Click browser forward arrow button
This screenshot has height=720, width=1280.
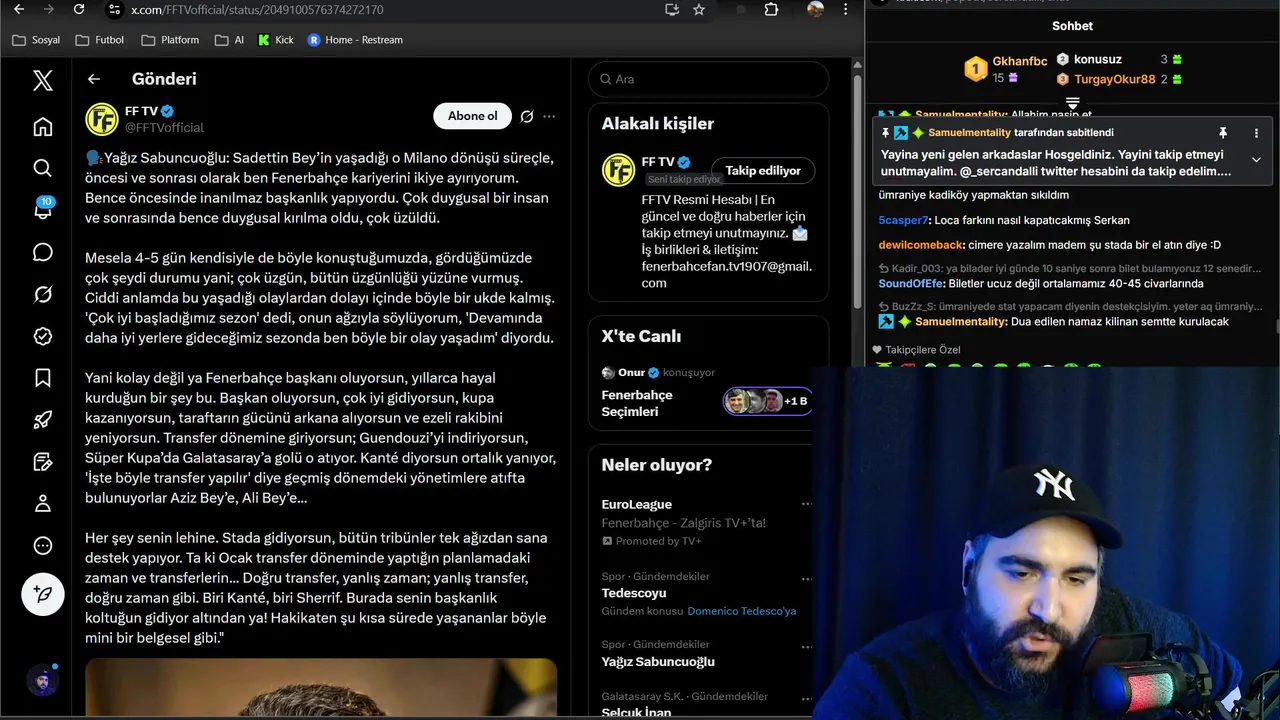tap(49, 9)
